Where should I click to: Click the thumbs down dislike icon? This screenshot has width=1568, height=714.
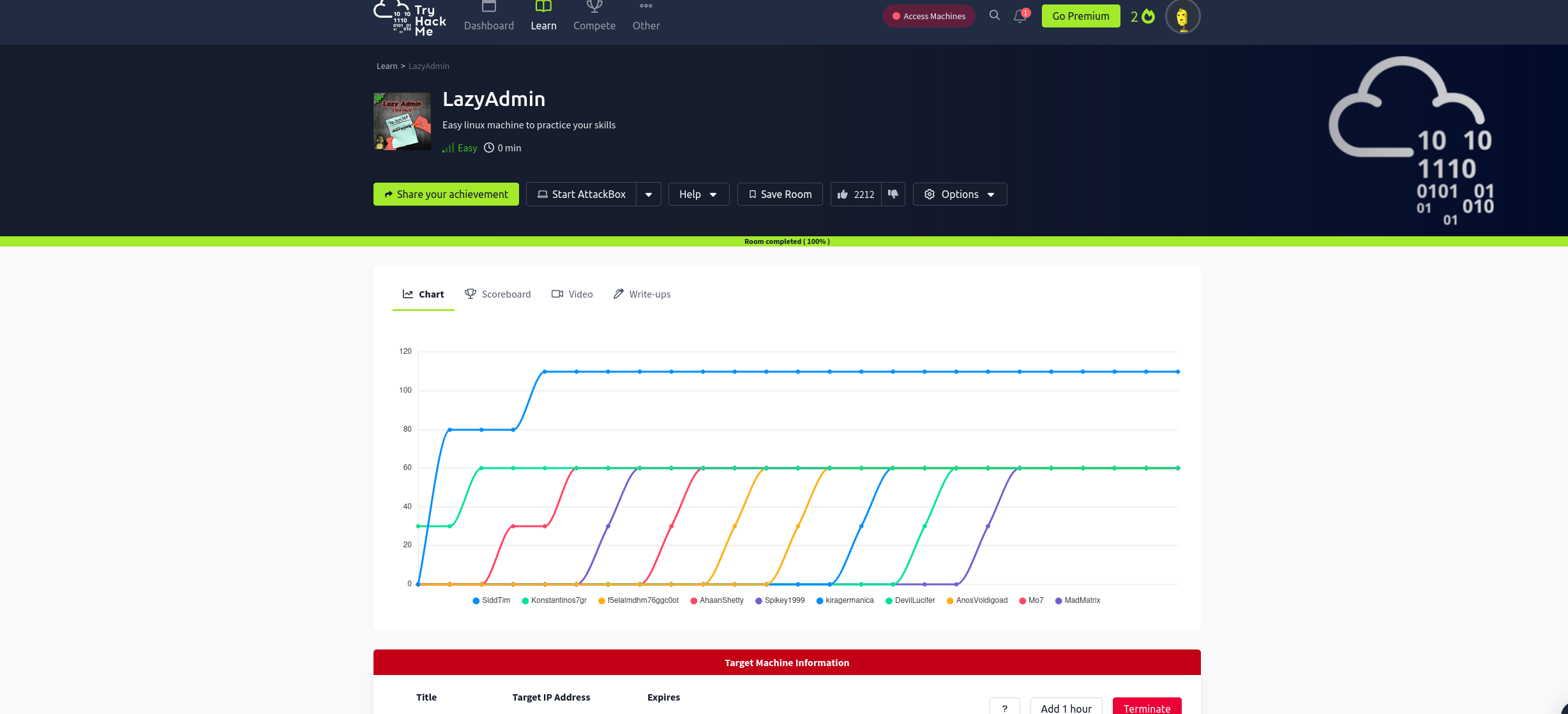coord(893,194)
